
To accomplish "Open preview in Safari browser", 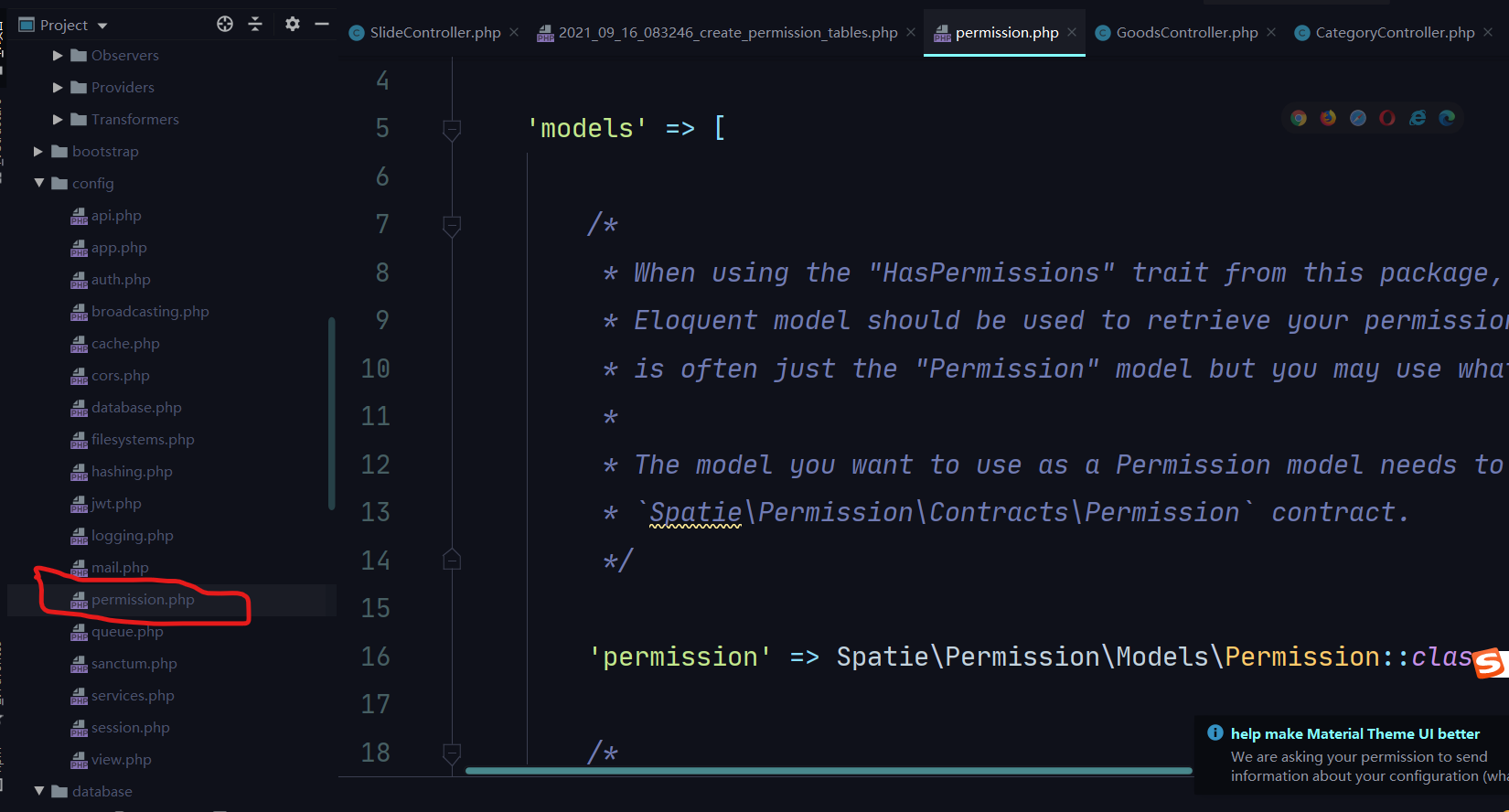I will coord(1358,118).
